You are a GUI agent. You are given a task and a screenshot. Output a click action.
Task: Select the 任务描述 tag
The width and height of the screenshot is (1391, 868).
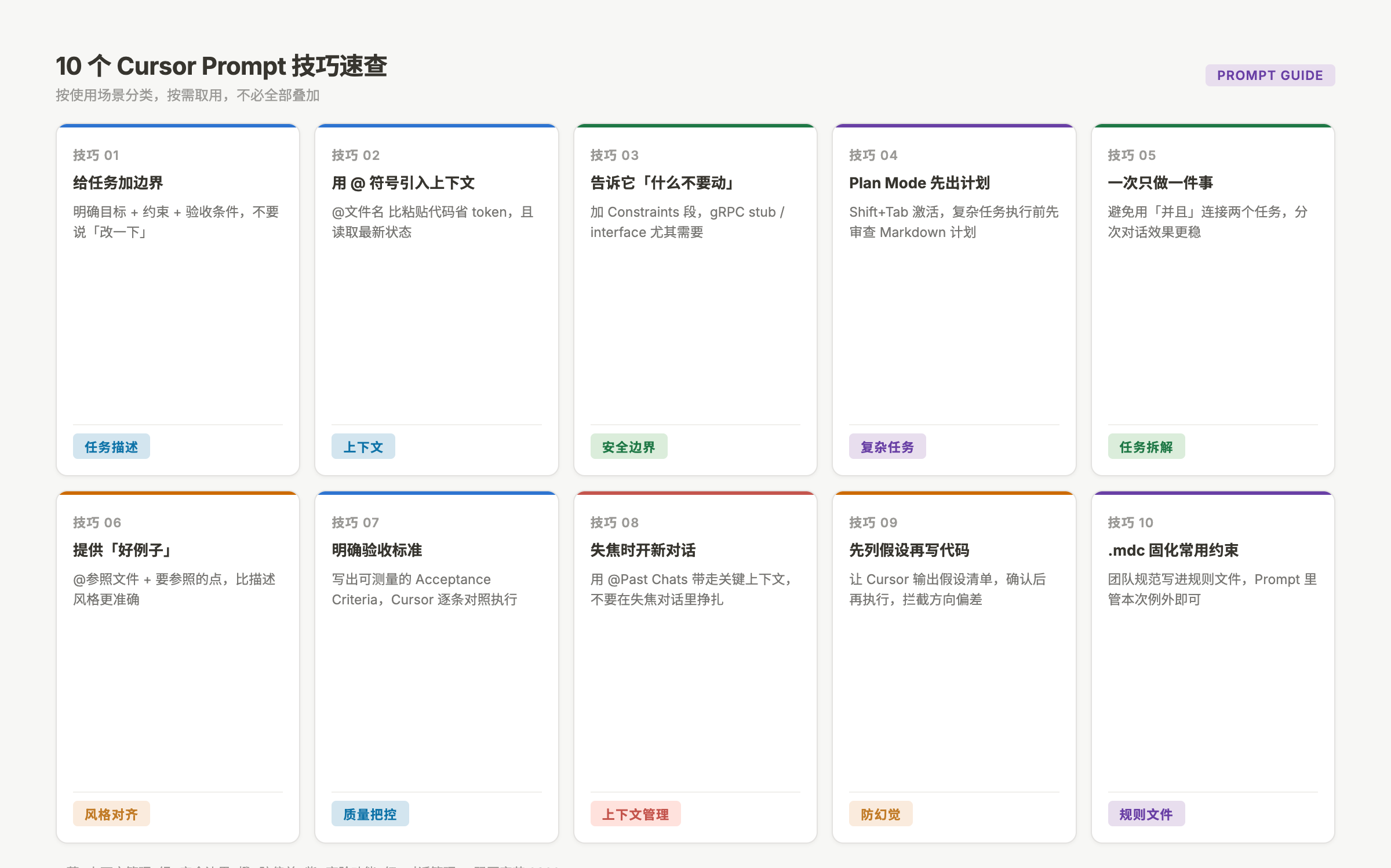click(x=111, y=447)
